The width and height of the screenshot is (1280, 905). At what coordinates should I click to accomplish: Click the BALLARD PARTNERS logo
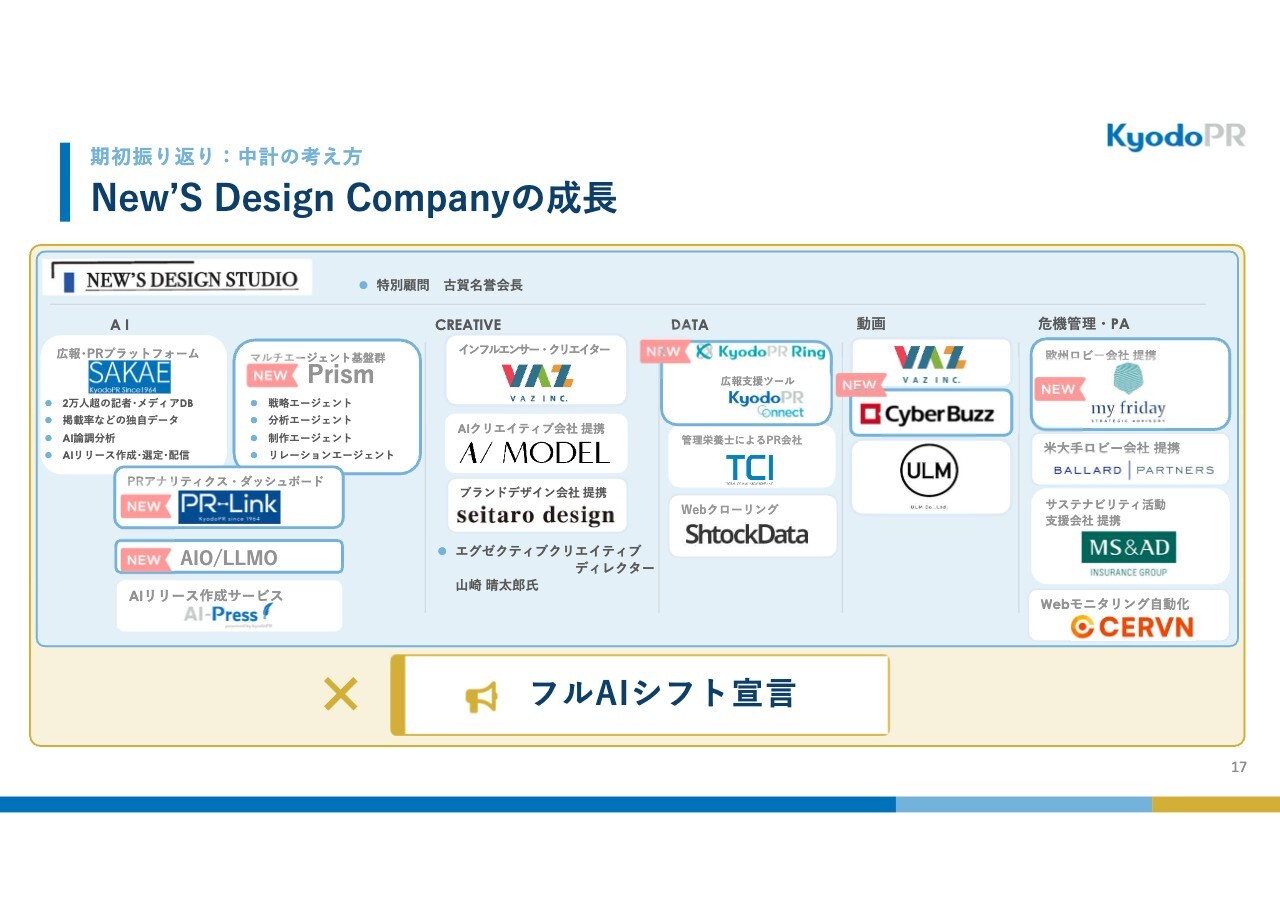[x=1133, y=470]
